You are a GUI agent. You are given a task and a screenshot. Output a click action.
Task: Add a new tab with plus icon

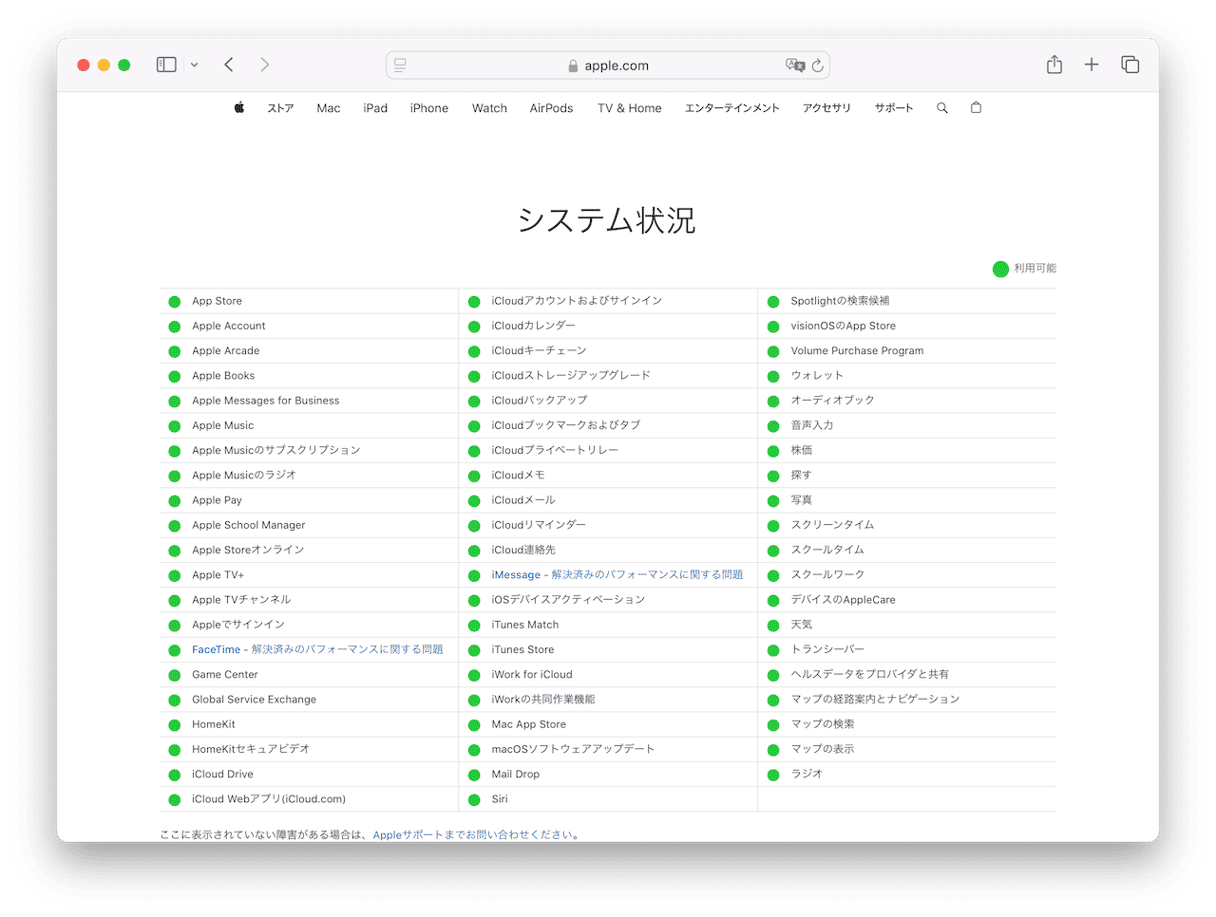pos(1091,65)
